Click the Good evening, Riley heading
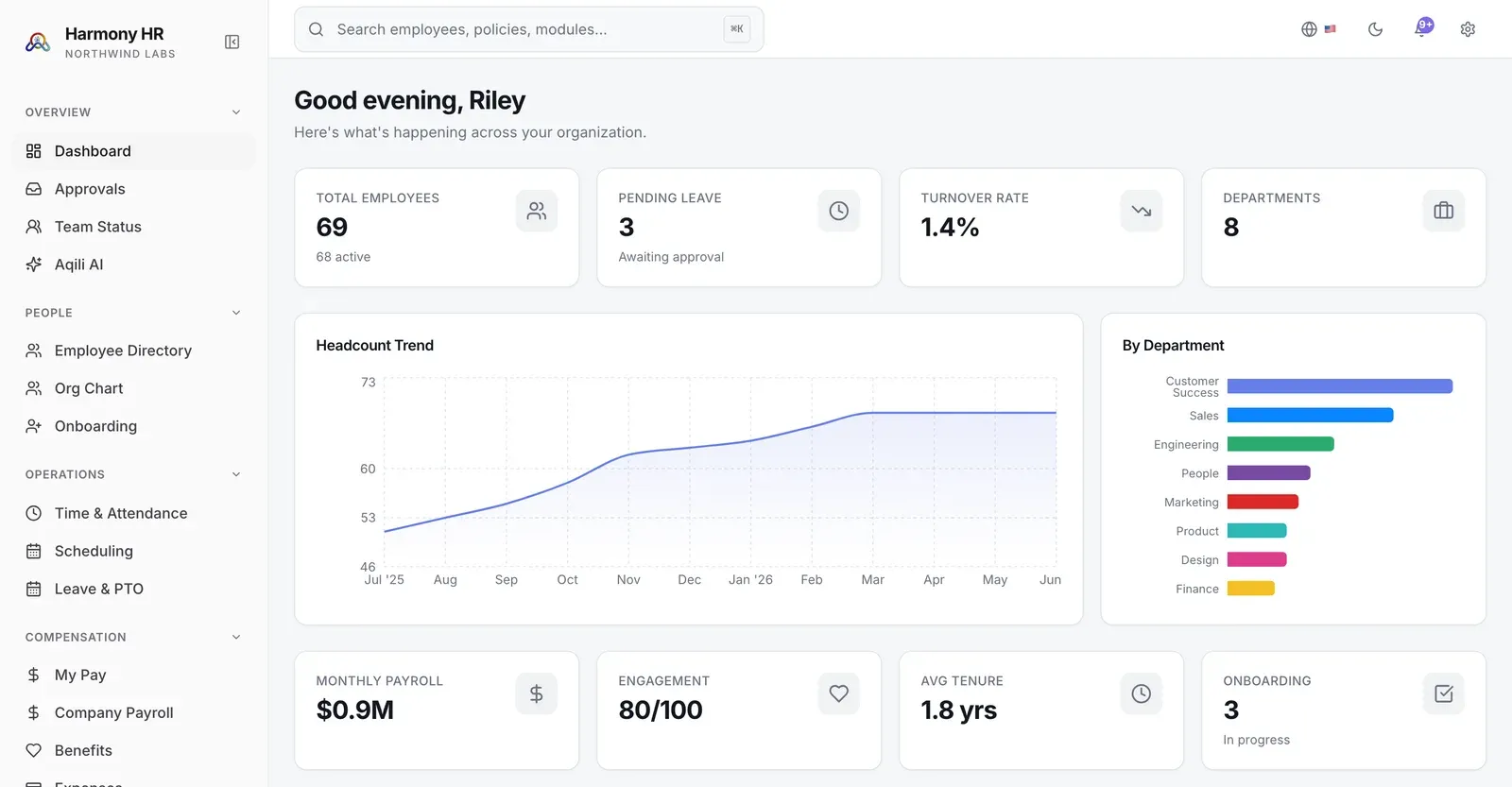The height and width of the screenshot is (787, 1512). pyautogui.click(x=409, y=101)
